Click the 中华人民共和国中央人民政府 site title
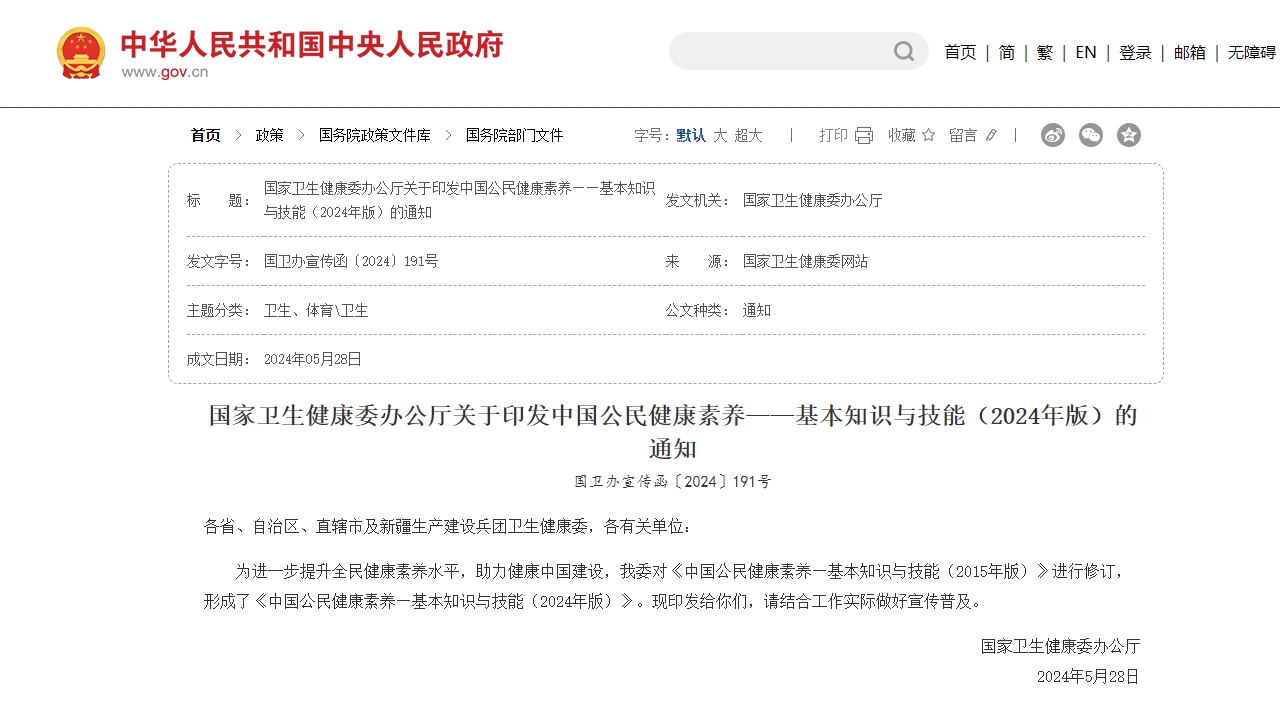 312,45
